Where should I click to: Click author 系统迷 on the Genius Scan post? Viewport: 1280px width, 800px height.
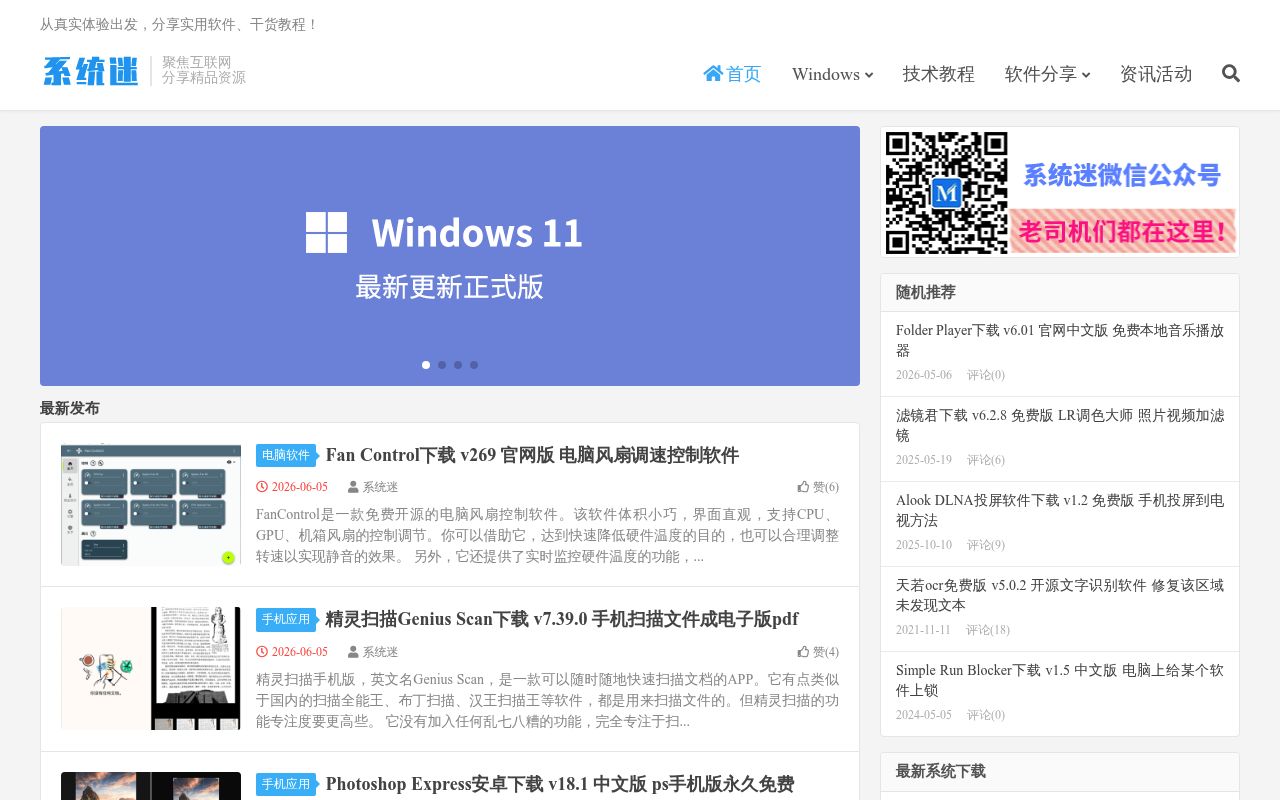[380, 652]
